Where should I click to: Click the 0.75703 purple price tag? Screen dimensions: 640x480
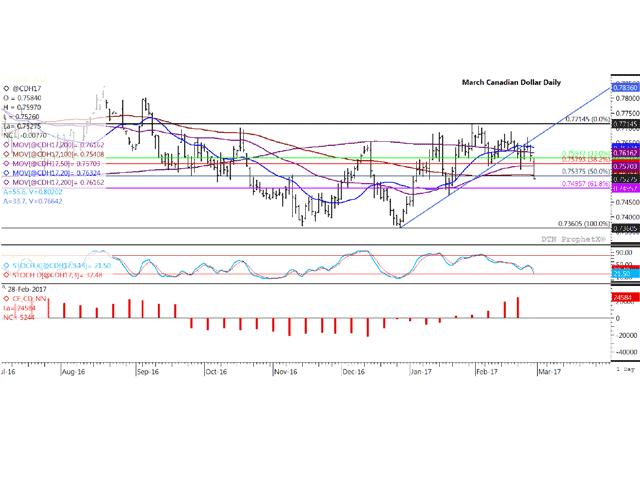625,166
